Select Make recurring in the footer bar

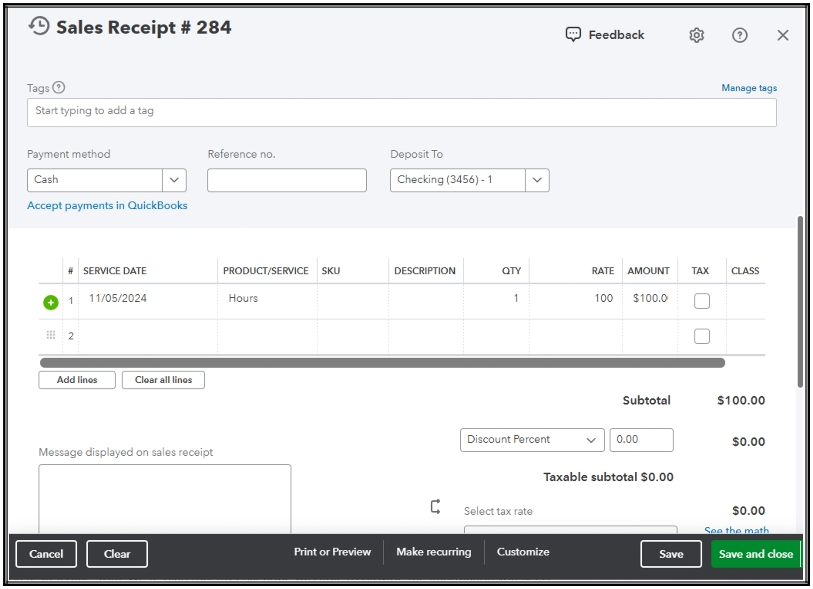[x=434, y=551]
